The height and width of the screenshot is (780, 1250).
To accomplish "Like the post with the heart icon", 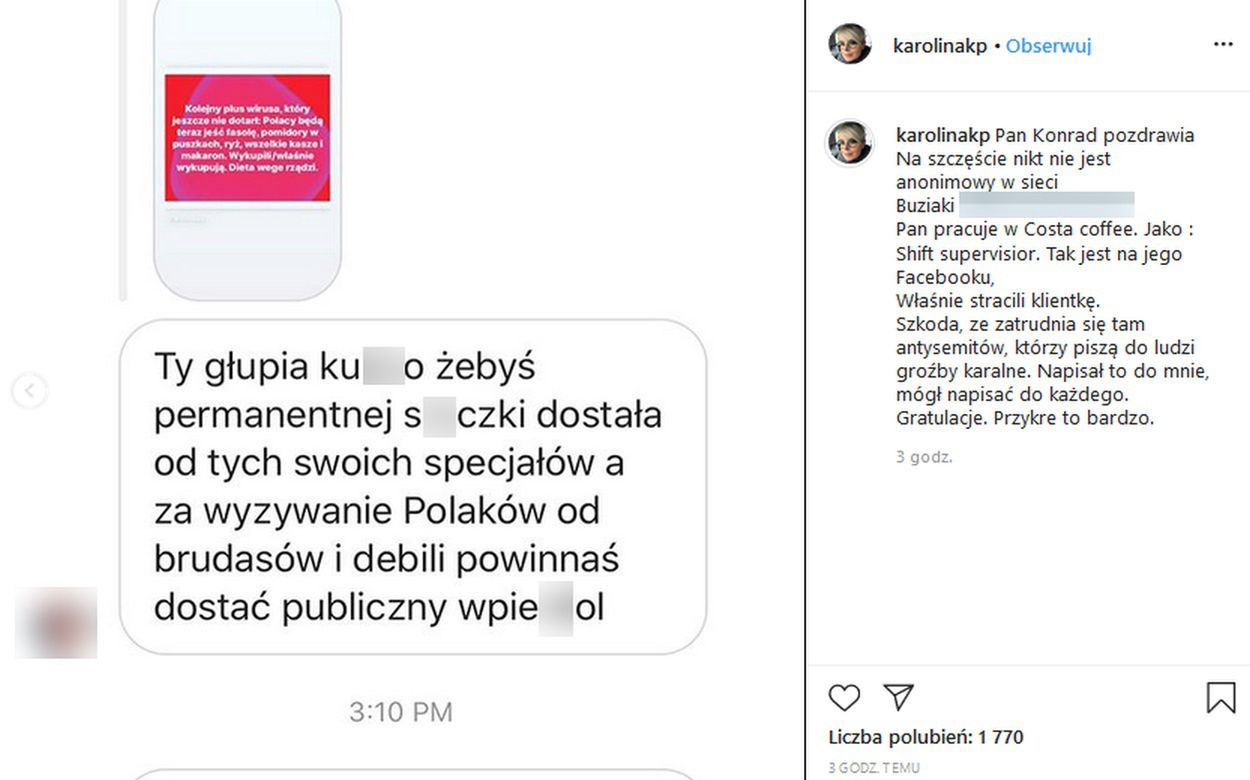I will pos(845,697).
